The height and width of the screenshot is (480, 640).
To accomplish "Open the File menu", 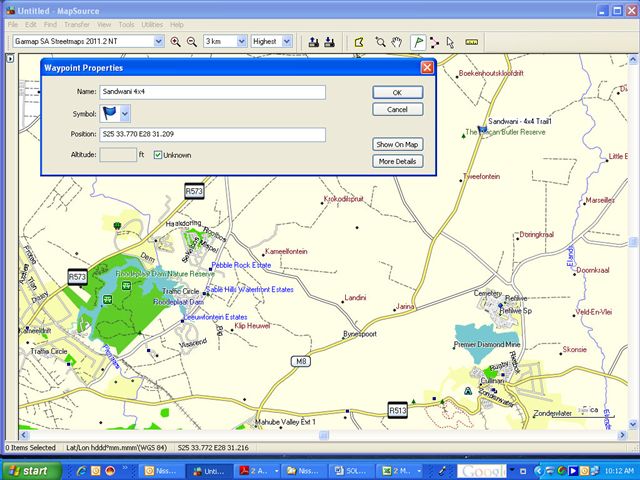I will 13,24.
